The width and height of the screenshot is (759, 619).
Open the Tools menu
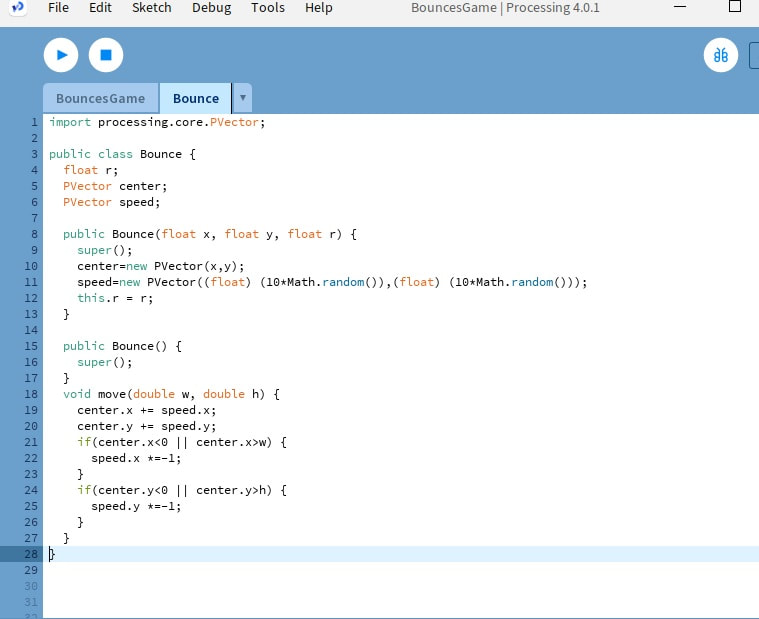pos(268,8)
